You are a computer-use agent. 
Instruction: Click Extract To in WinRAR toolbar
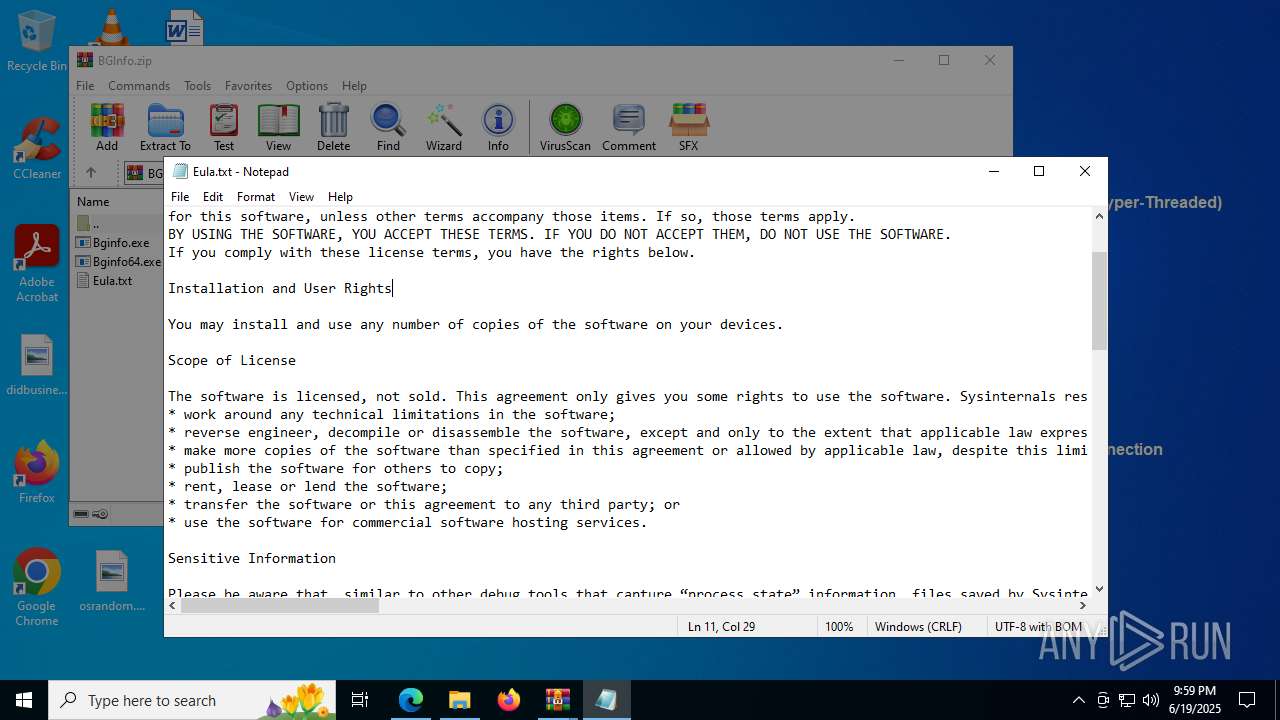pyautogui.click(x=165, y=127)
